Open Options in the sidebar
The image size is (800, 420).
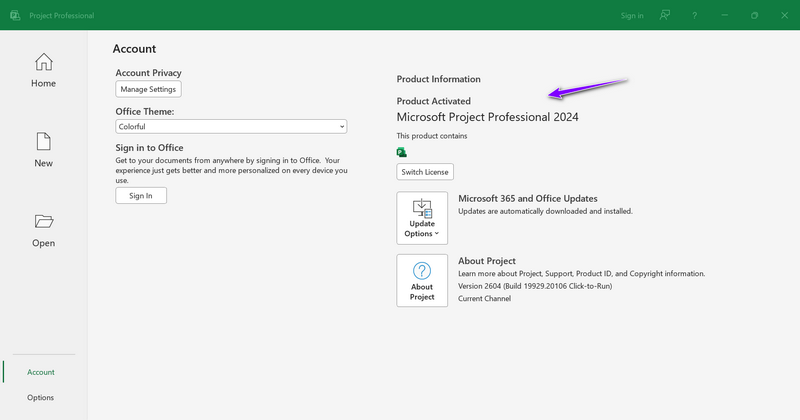click(41, 397)
